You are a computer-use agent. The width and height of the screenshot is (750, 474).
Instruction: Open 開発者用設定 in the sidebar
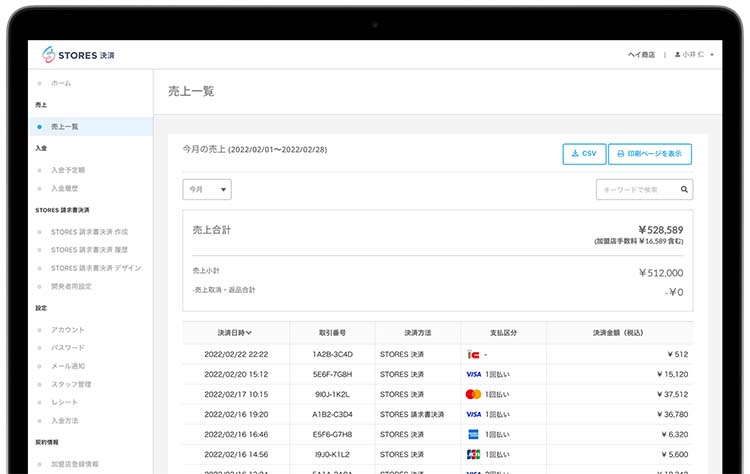(71, 287)
